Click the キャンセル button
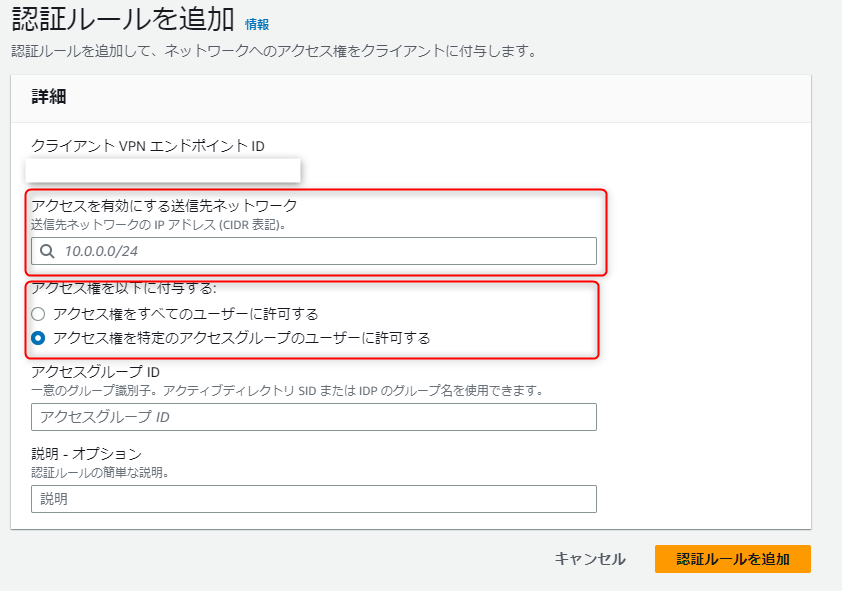This screenshot has height=591, width=842. [590, 559]
